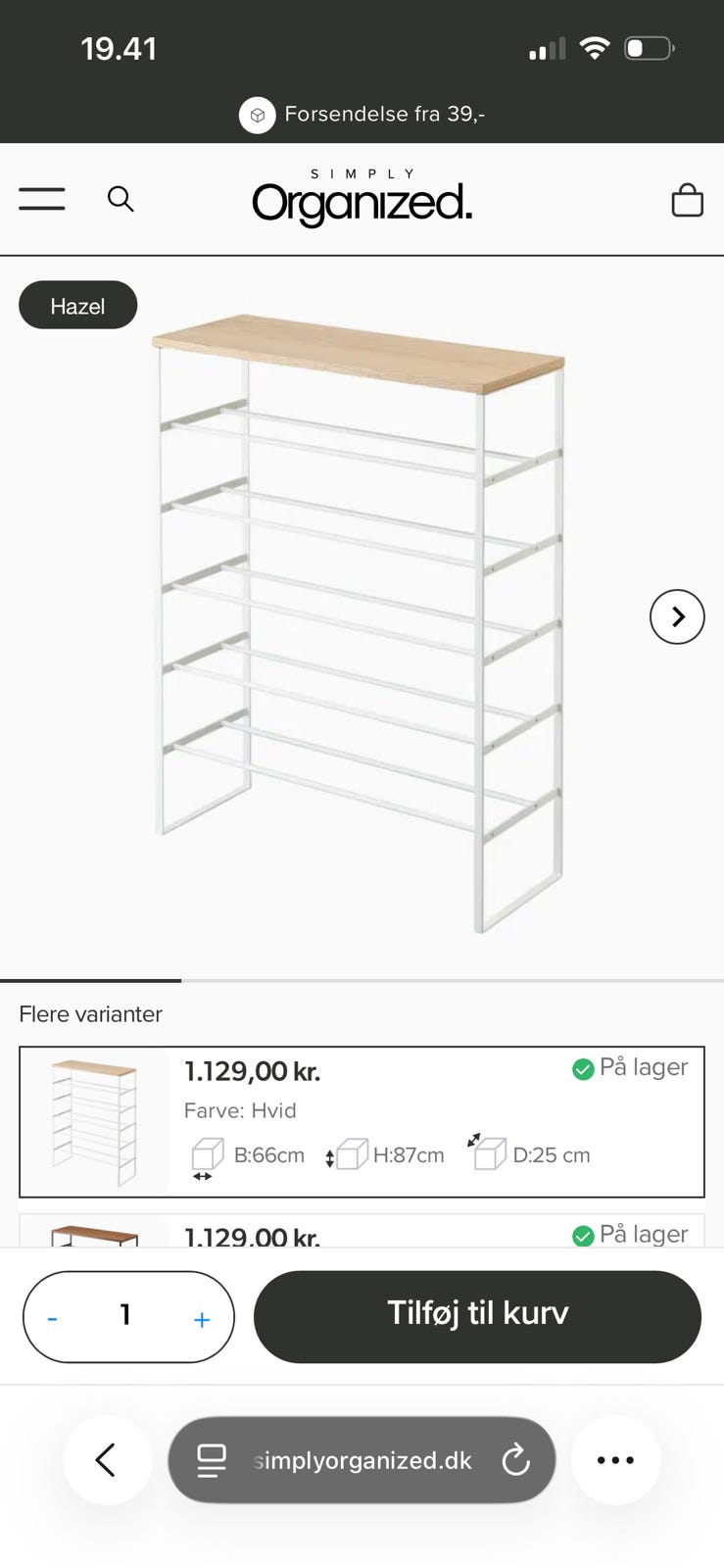Open page reader icon in address bar

click(212, 1460)
